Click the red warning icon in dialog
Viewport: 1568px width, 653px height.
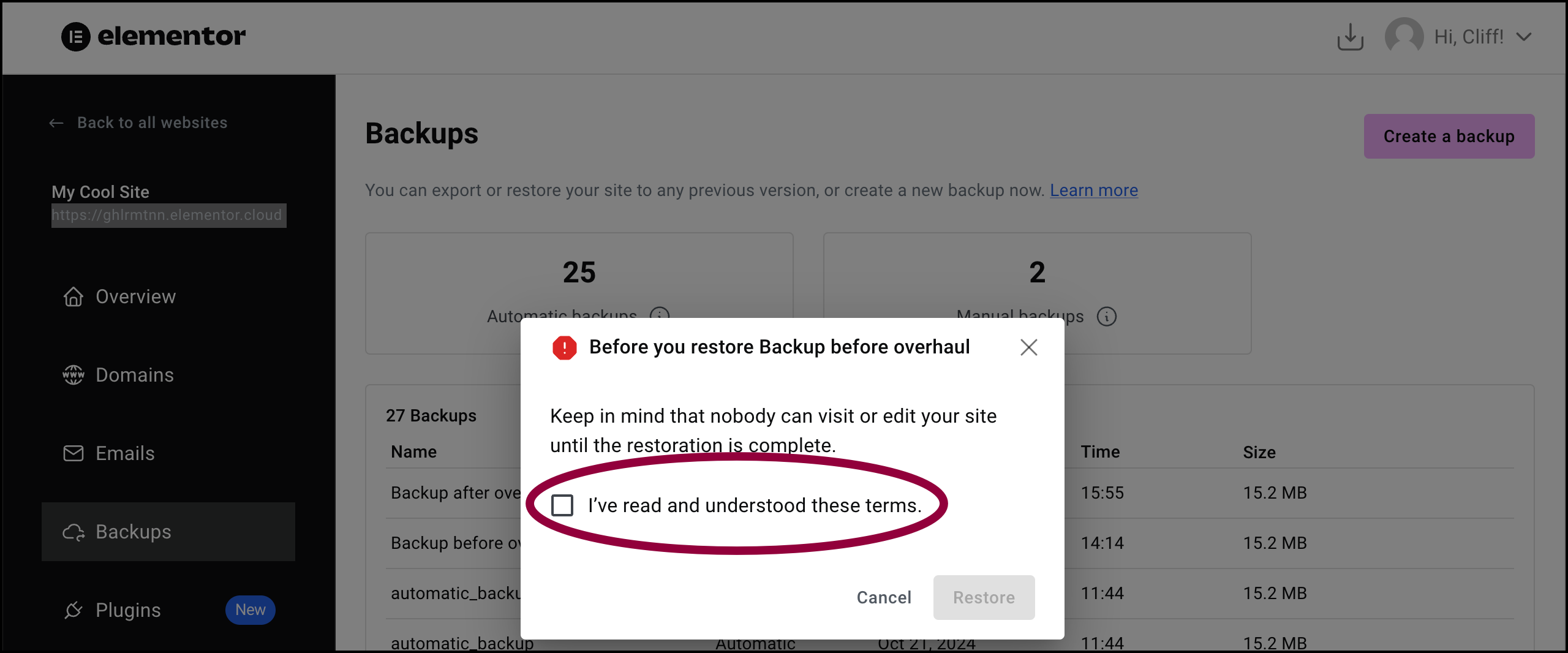(565, 347)
